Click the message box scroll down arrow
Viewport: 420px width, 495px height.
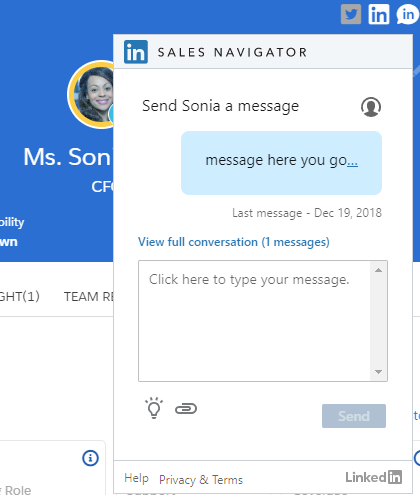[x=378, y=372]
